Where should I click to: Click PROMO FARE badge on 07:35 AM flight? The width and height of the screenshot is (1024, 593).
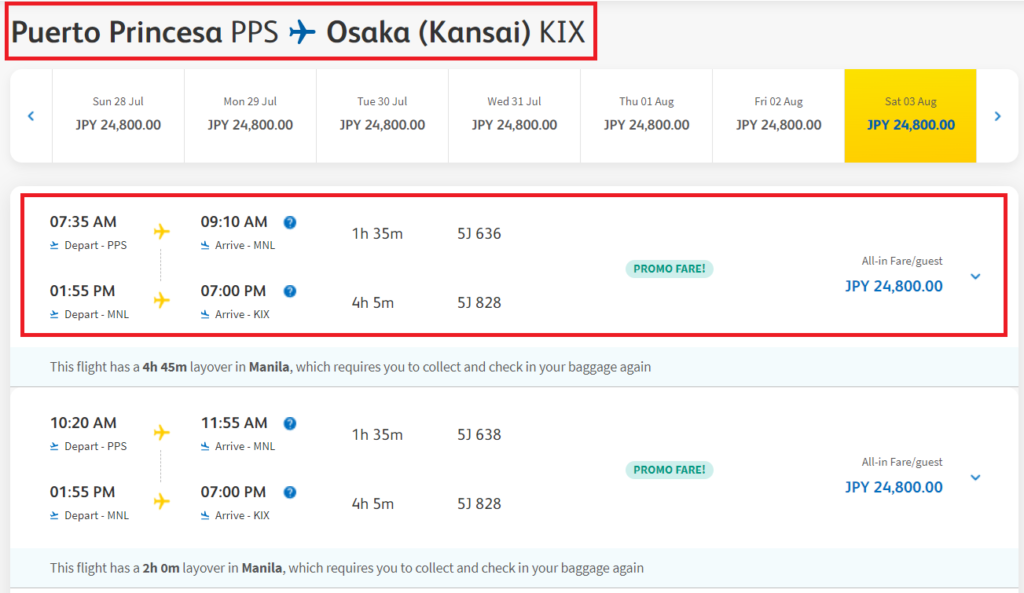click(669, 268)
